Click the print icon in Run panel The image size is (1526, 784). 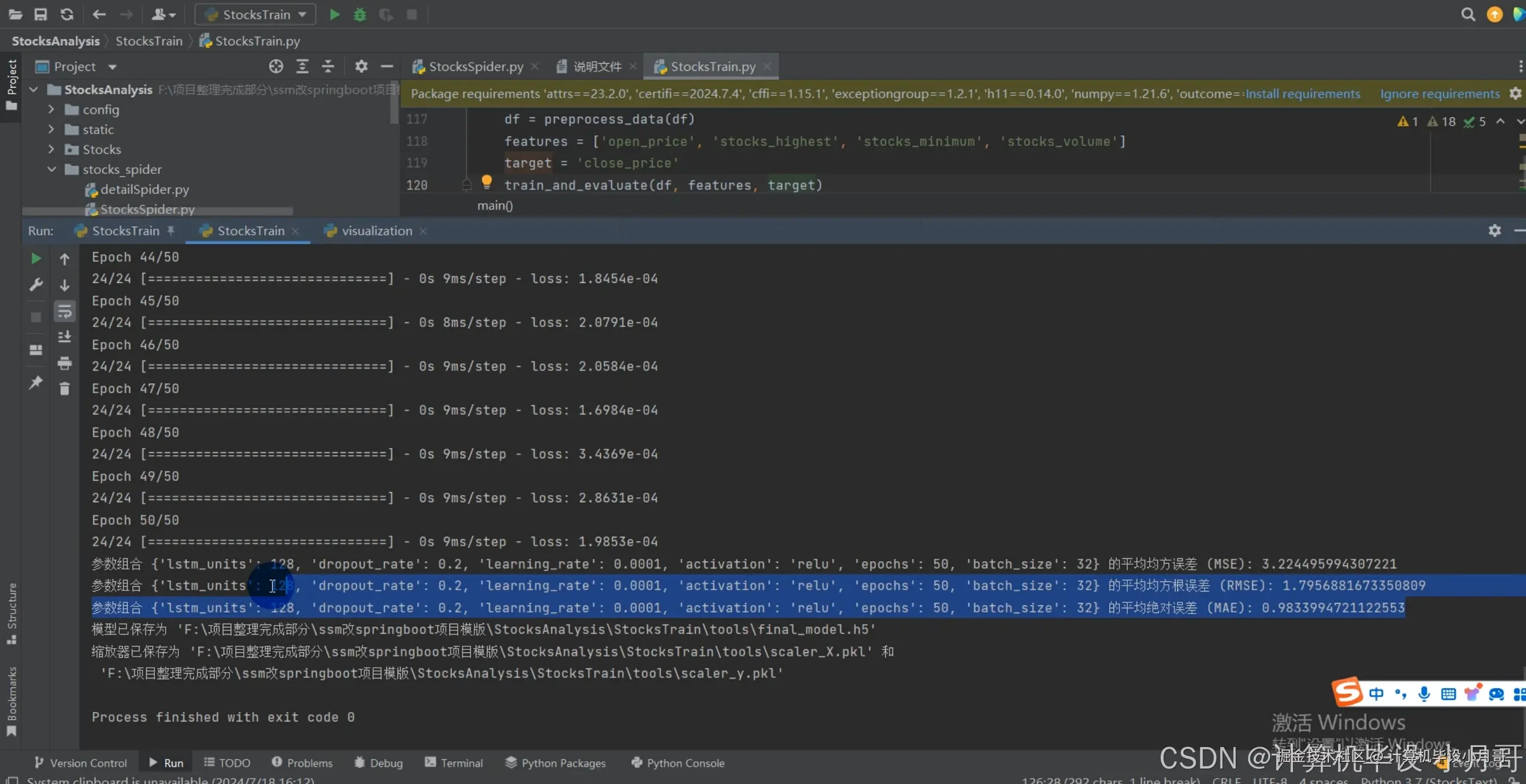(64, 363)
